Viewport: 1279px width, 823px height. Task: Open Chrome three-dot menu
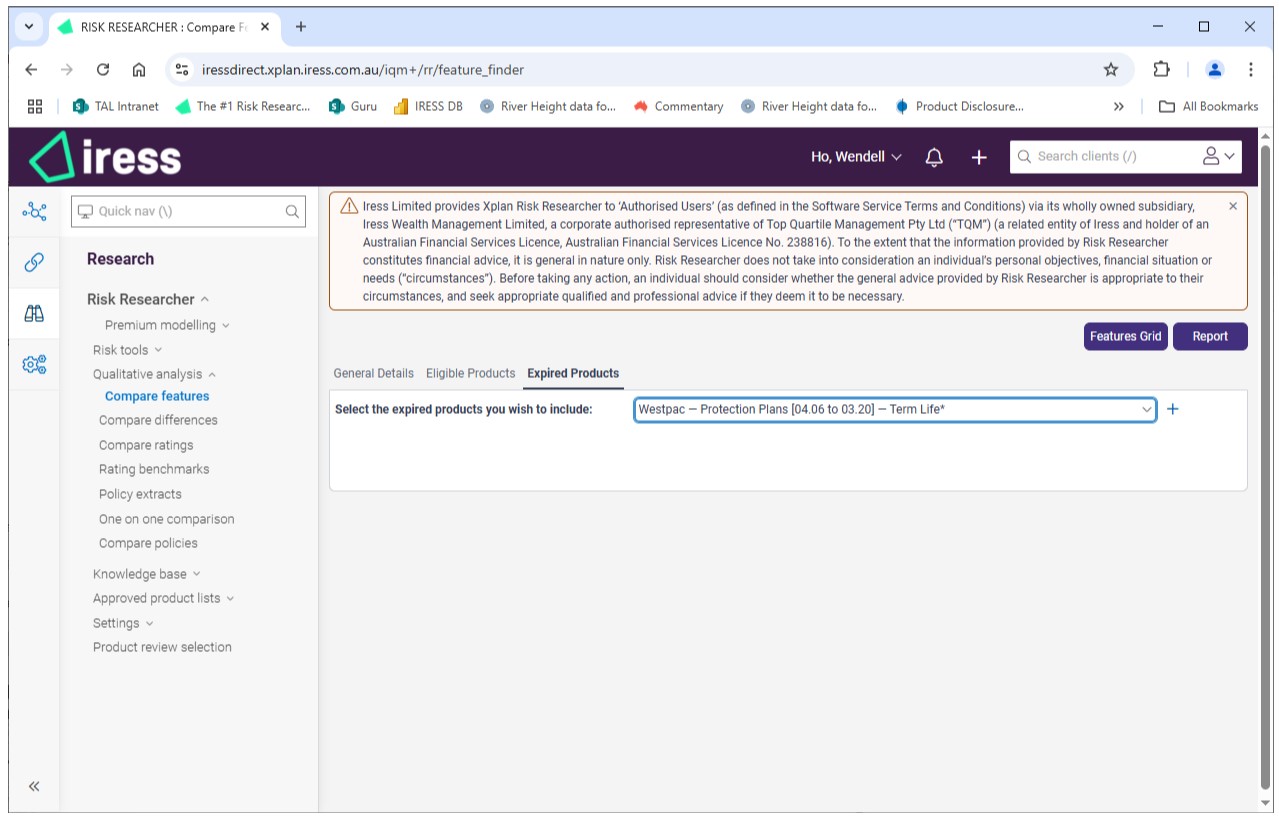[x=1251, y=70]
